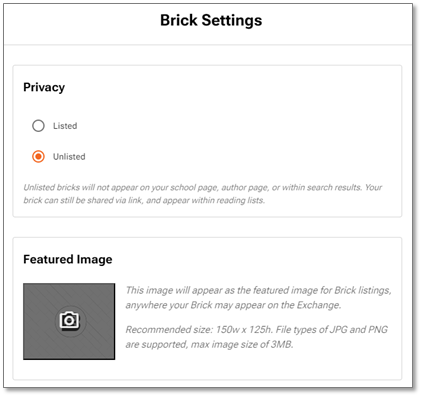Click the 'Unlisted' option label text
This screenshot has height=397, width=422.
click(x=69, y=156)
